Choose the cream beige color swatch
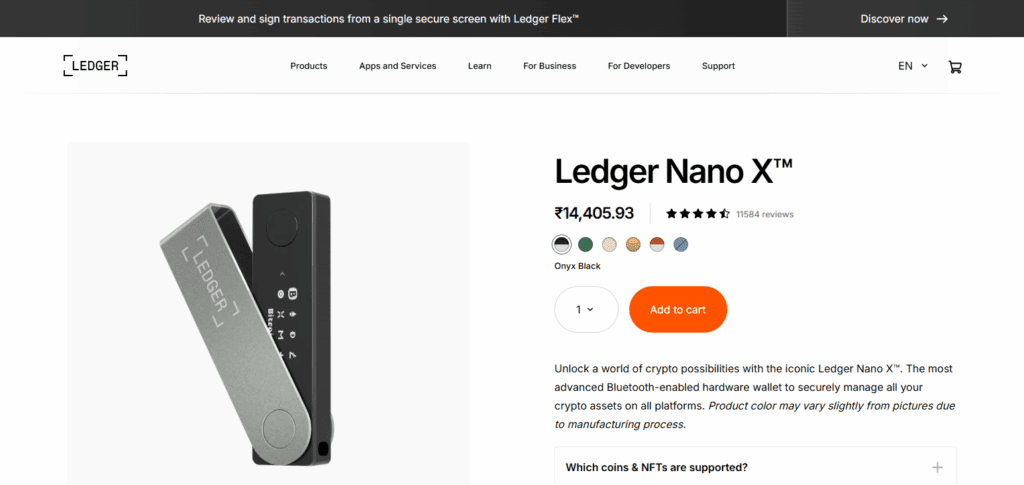Image resolution: width=1024 pixels, height=485 pixels. pyautogui.click(x=610, y=244)
